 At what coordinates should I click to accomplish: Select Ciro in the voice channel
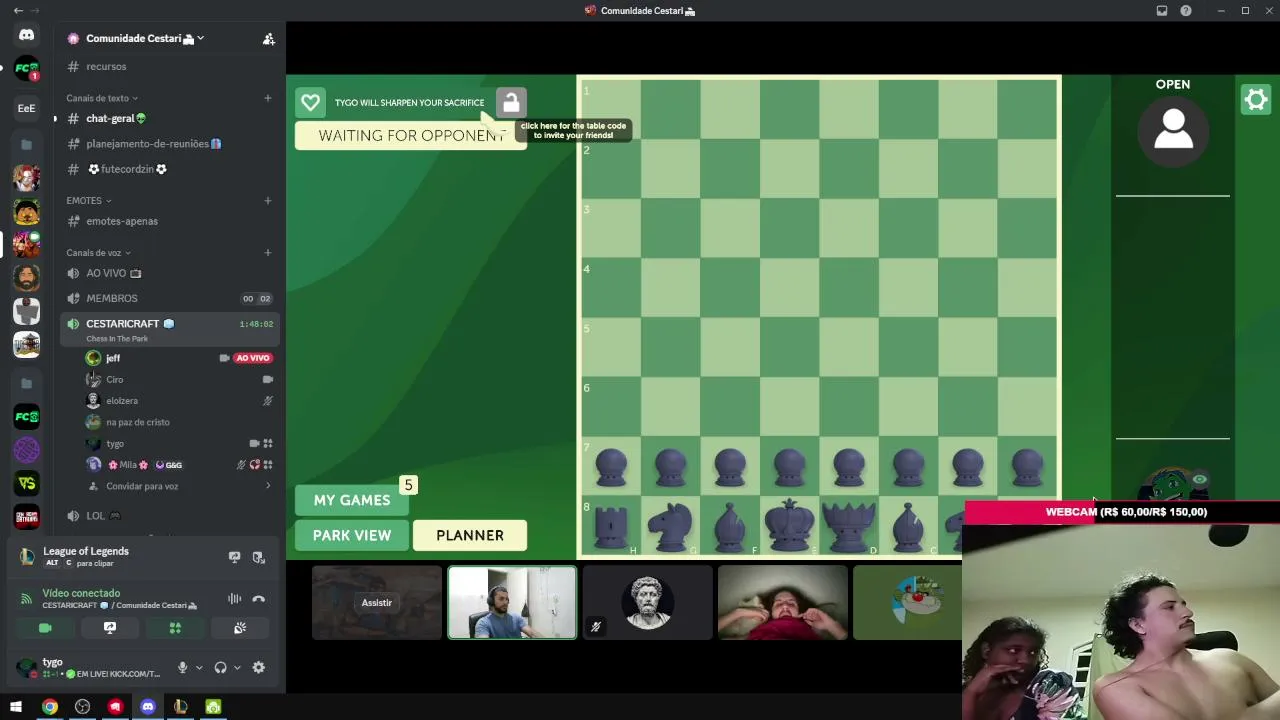click(x=179, y=380)
